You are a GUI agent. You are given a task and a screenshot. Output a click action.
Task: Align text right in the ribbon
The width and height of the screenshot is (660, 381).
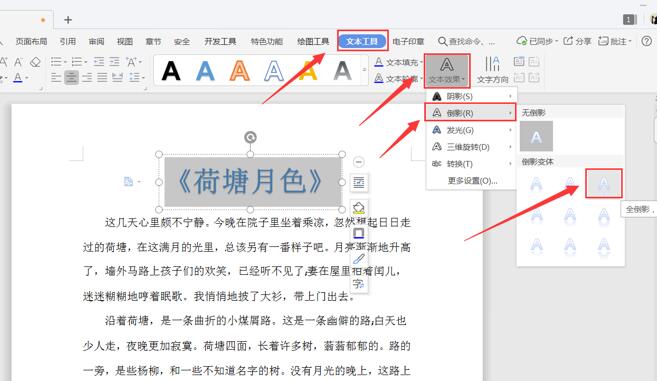(87, 77)
